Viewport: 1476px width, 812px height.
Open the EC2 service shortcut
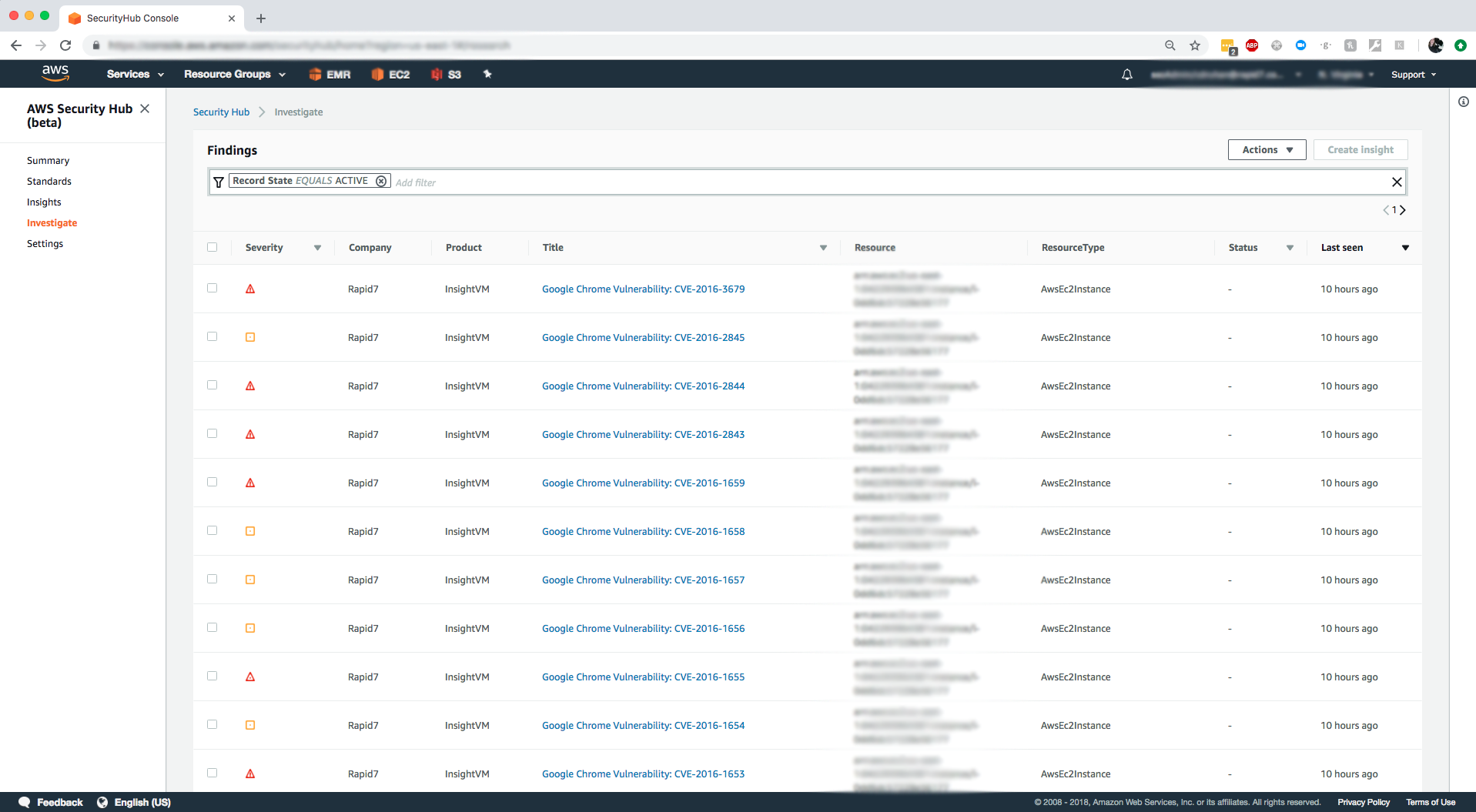point(390,75)
